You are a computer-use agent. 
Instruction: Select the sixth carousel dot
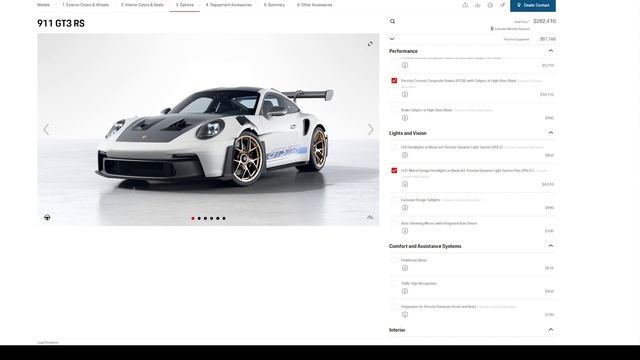click(x=224, y=218)
